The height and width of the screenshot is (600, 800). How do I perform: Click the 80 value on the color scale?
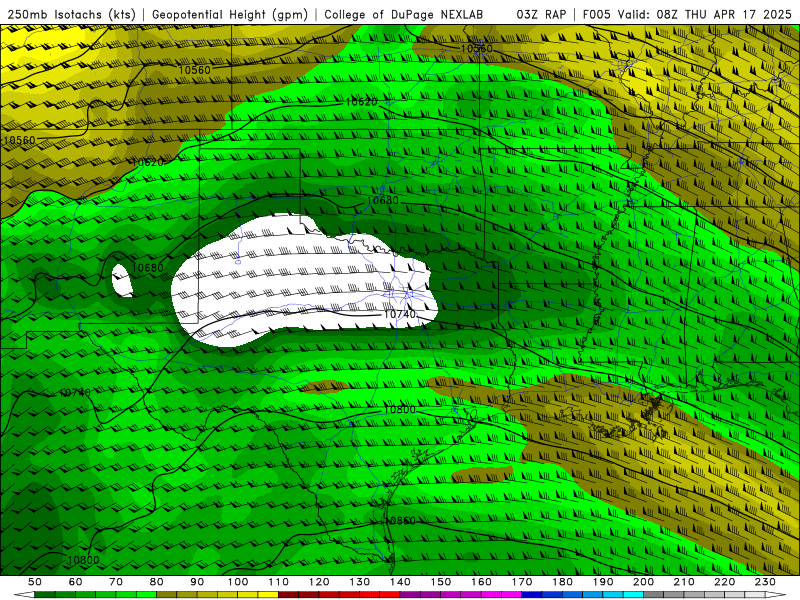click(157, 582)
